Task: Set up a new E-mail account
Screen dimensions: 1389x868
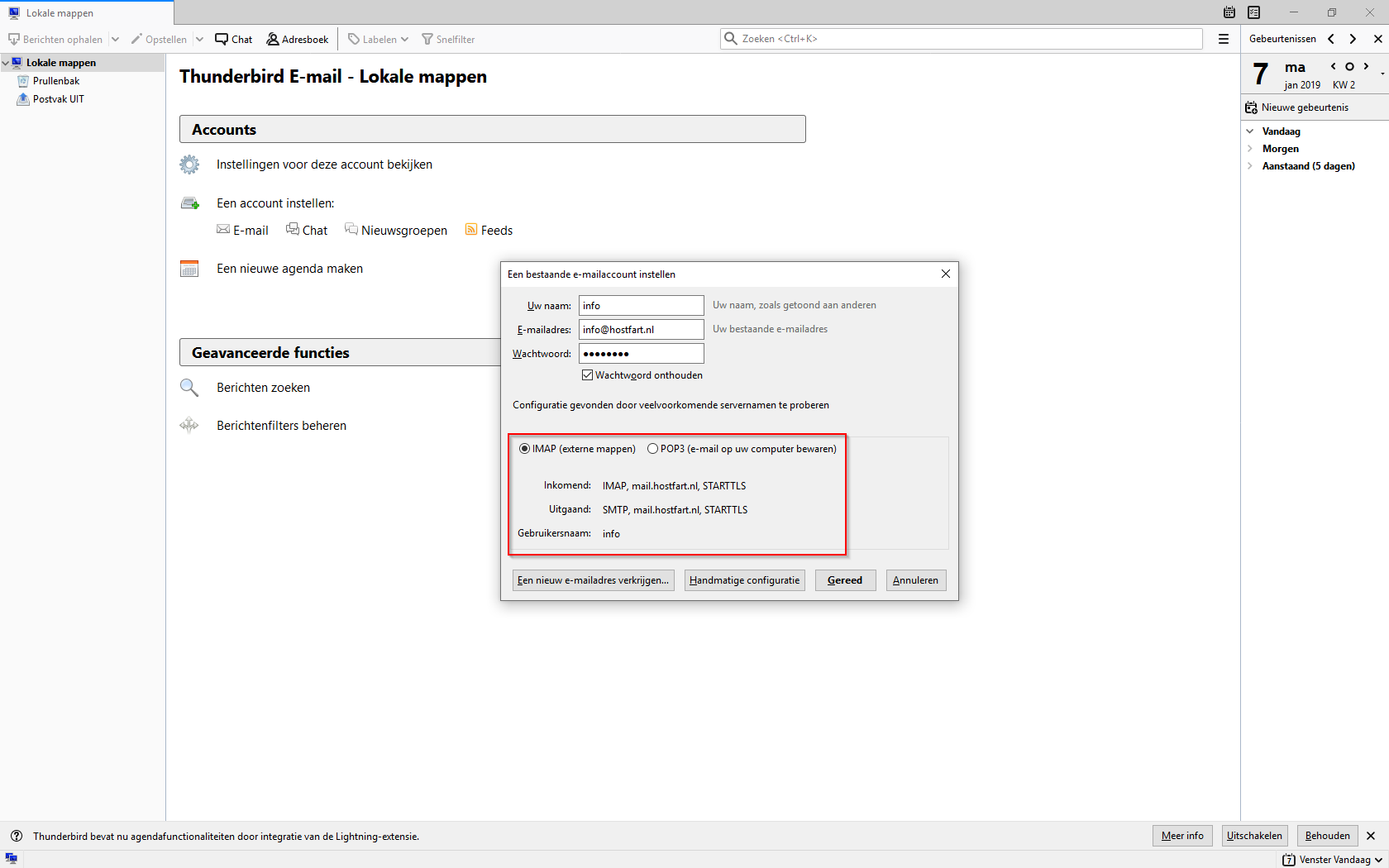Action: pyautogui.click(x=242, y=231)
